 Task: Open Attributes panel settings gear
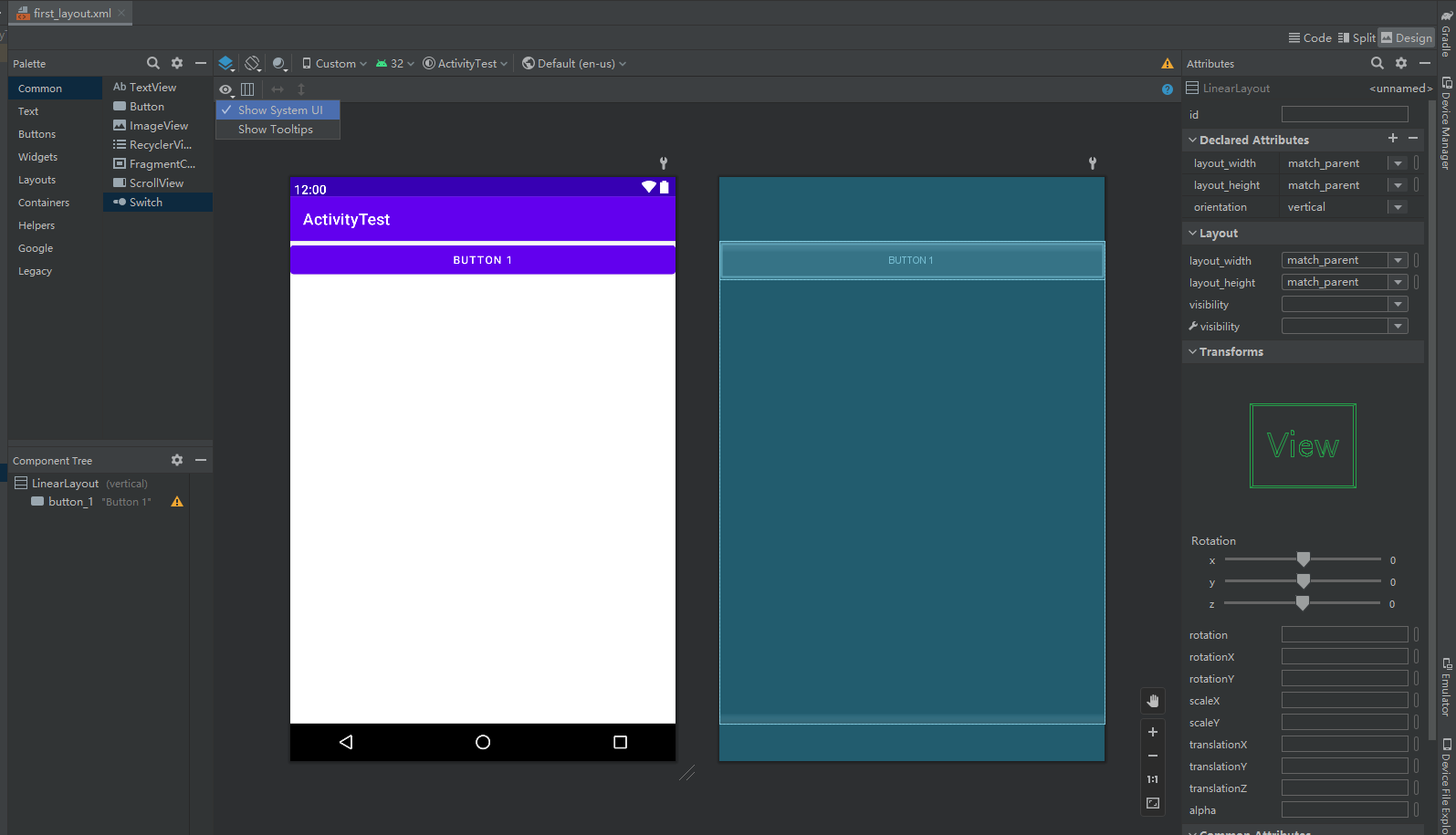click(x=1401, y=63)
